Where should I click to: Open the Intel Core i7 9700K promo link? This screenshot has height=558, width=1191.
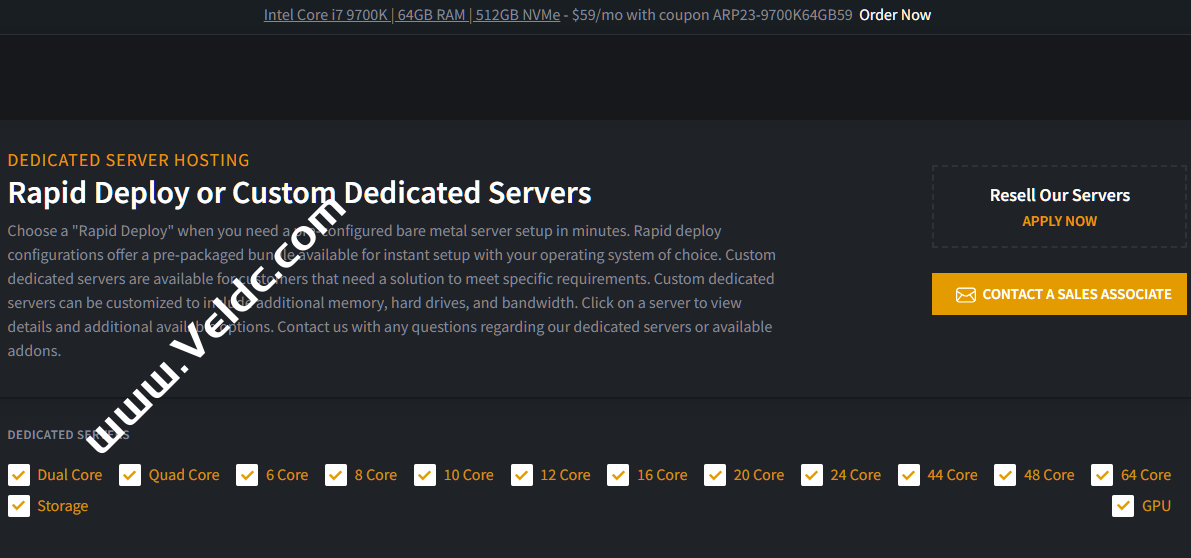[x=412, y=15]
